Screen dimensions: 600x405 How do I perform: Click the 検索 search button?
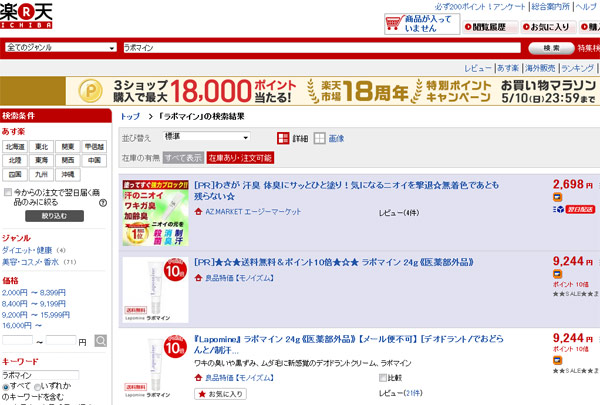pos(551,48)
